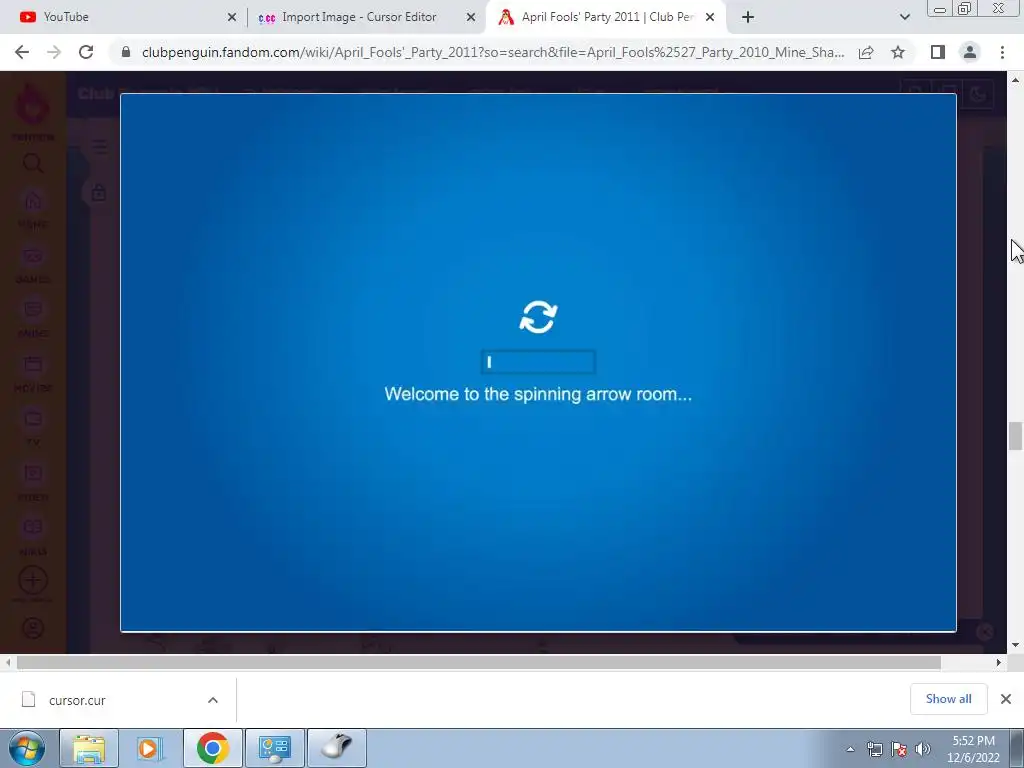Image resolution: width=1024 pixels, height=768 pixels.
Task: Switch to Import Image - Cursor Editor tab
Action: [x=359, y=17]
